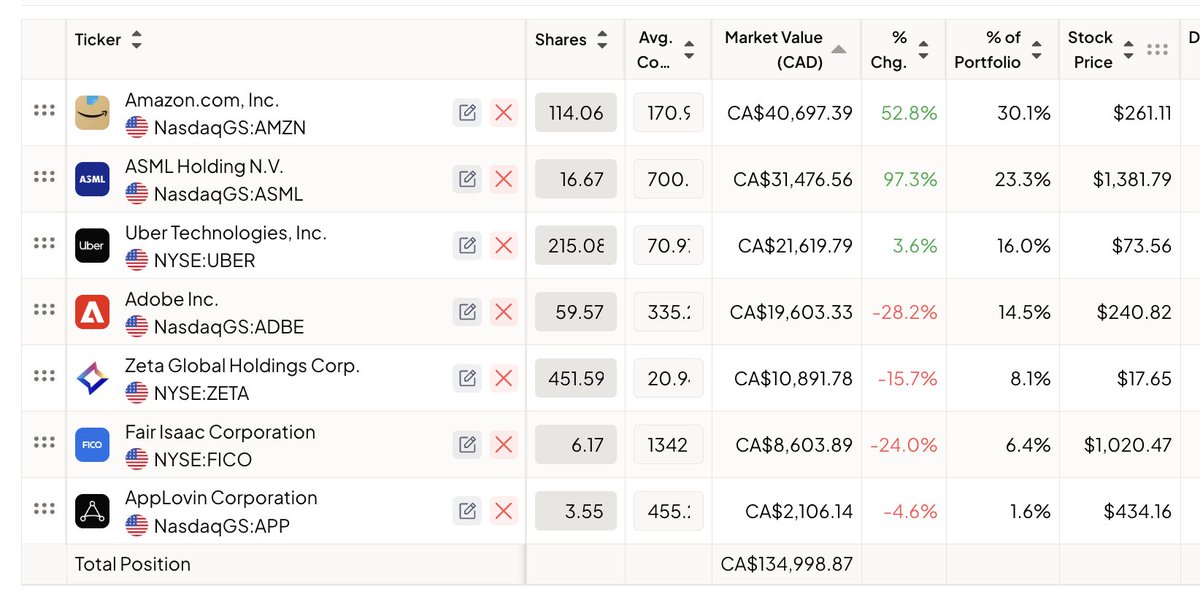
Task: Select market value CA$40,697.39
Action: point(790,113)
